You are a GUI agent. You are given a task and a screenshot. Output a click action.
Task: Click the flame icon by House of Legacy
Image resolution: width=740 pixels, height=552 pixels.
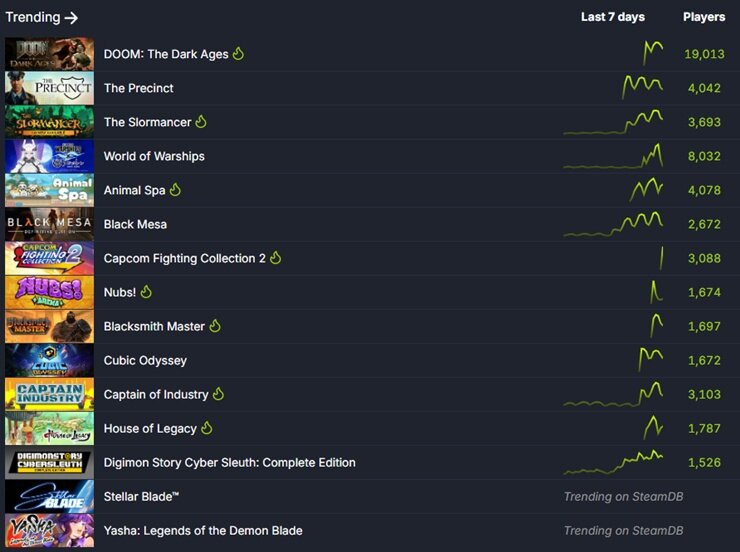(207, 427)
